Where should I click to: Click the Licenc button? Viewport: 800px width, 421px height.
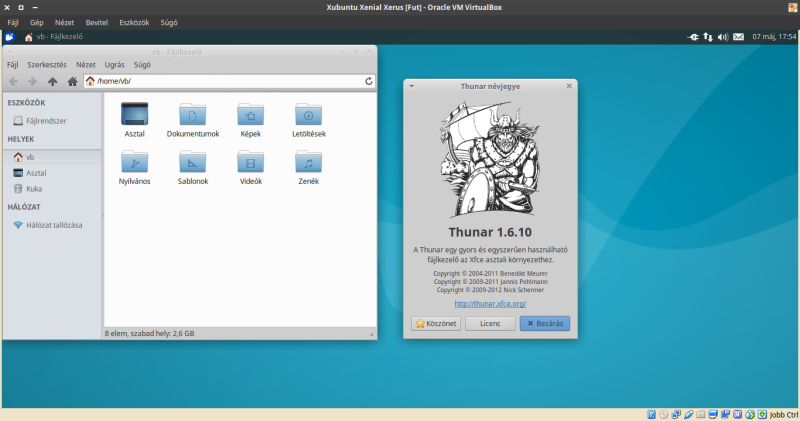(490, 324)
